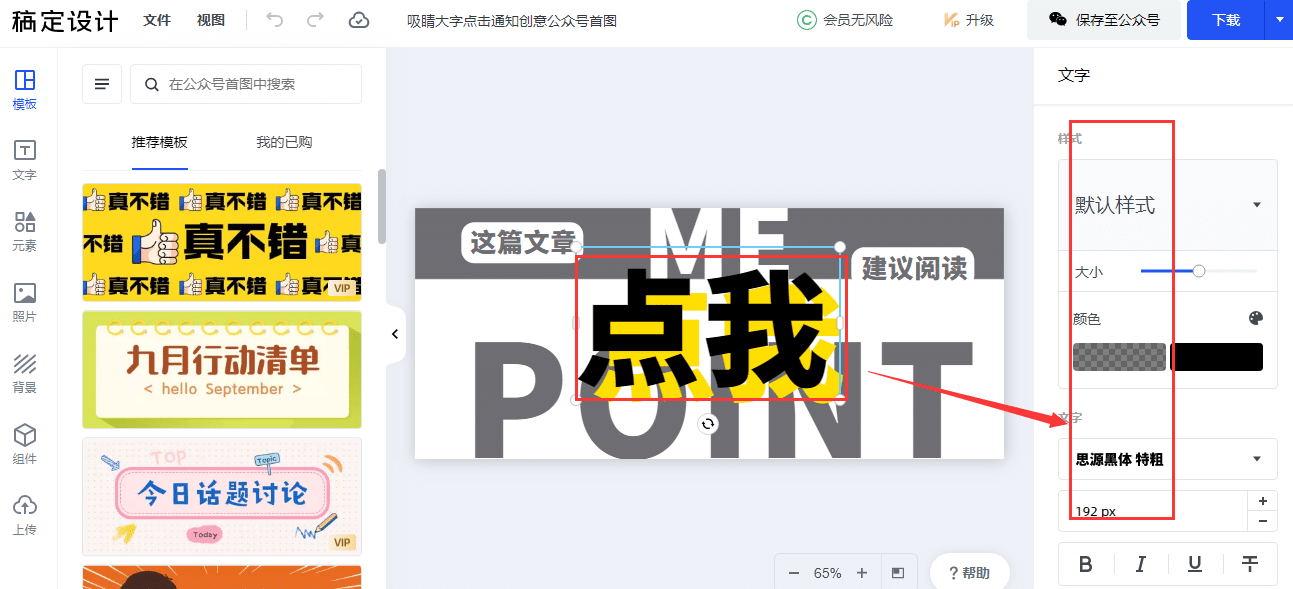The image size is (1293, 589).
Task: Open the 照片 photos sidebar panel
Action: (25, 302)
